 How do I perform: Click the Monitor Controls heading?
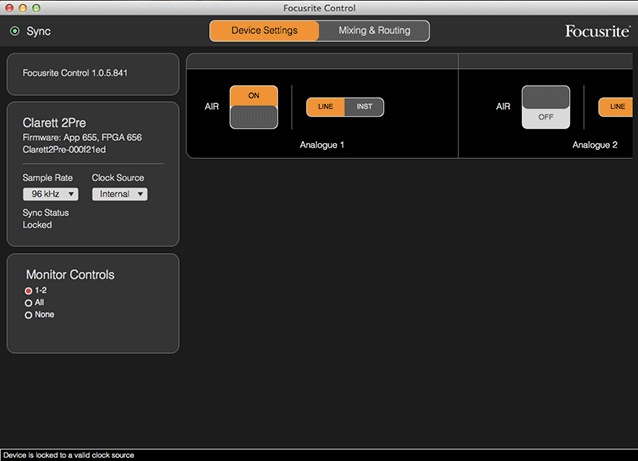click(70, 275)
